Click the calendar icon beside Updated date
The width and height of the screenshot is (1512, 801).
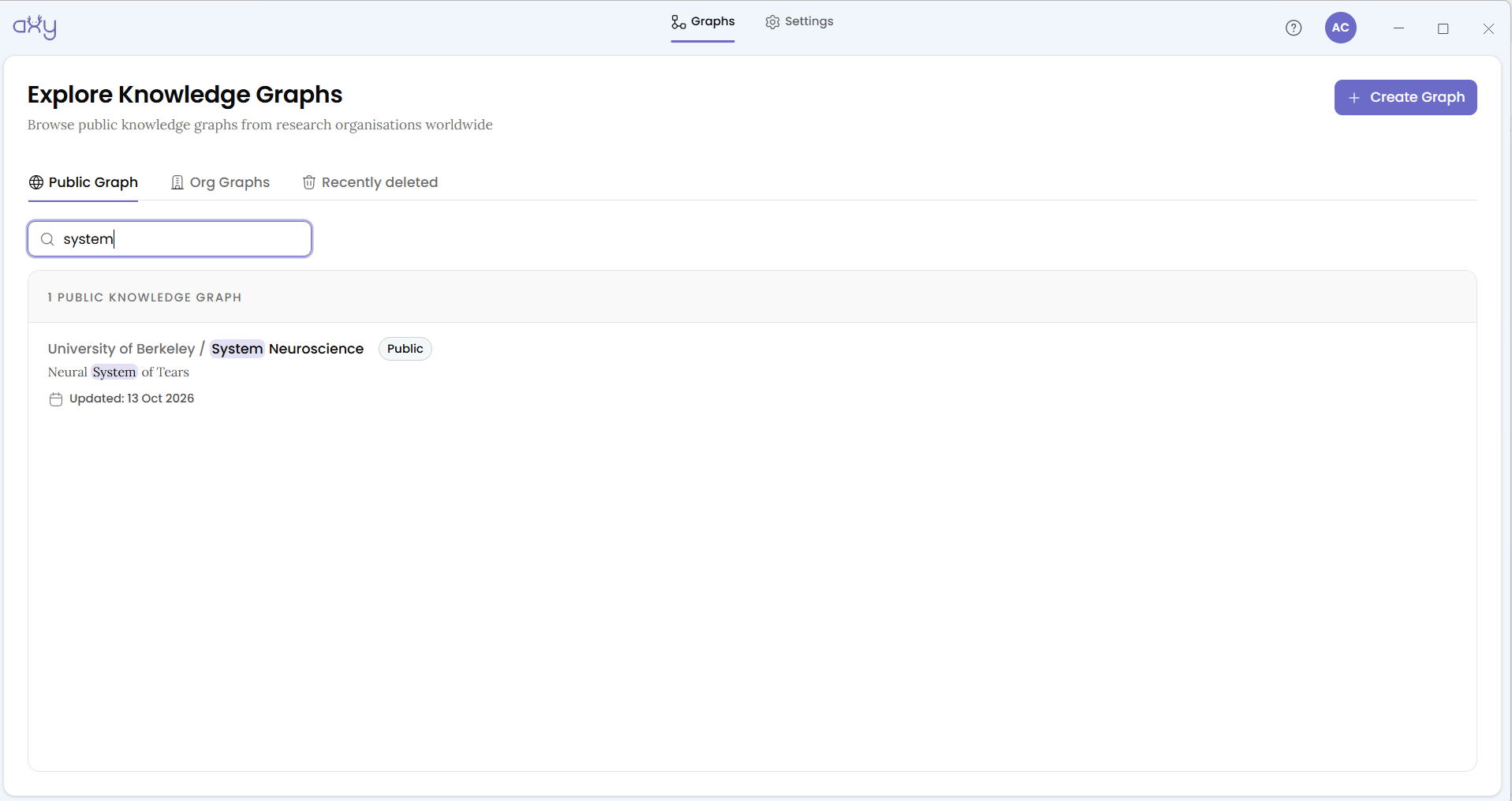click(56, 399)
